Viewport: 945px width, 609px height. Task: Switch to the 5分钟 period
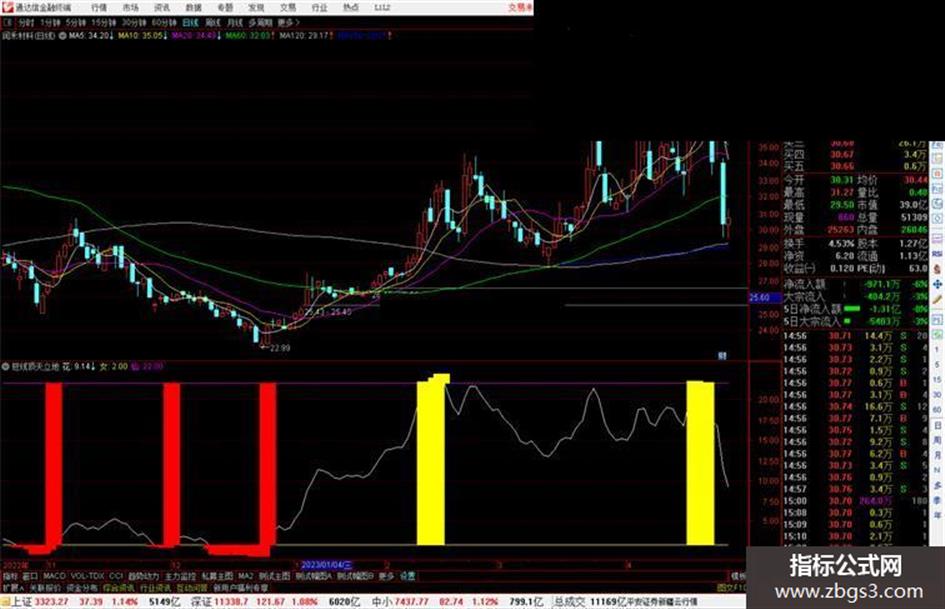[76, 22]
